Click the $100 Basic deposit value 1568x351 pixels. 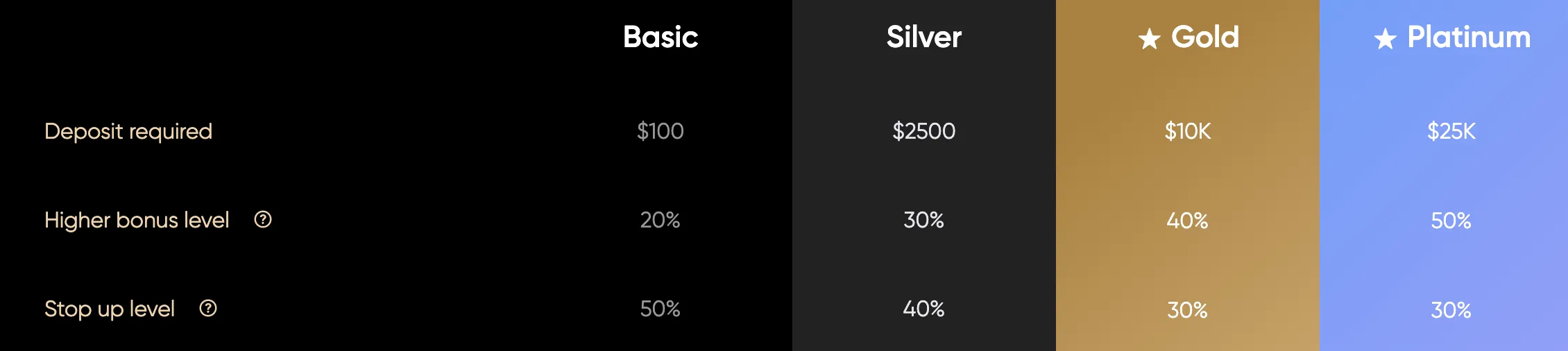tap(661, 131)
